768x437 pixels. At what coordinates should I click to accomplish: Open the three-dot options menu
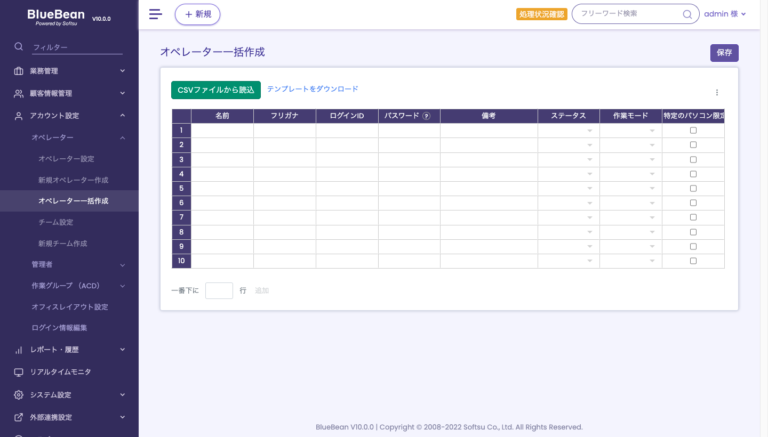pos(716,92)
